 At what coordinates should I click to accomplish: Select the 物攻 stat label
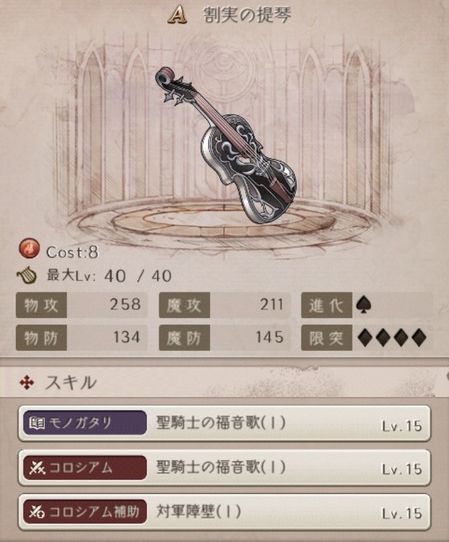tap(41, 305)
